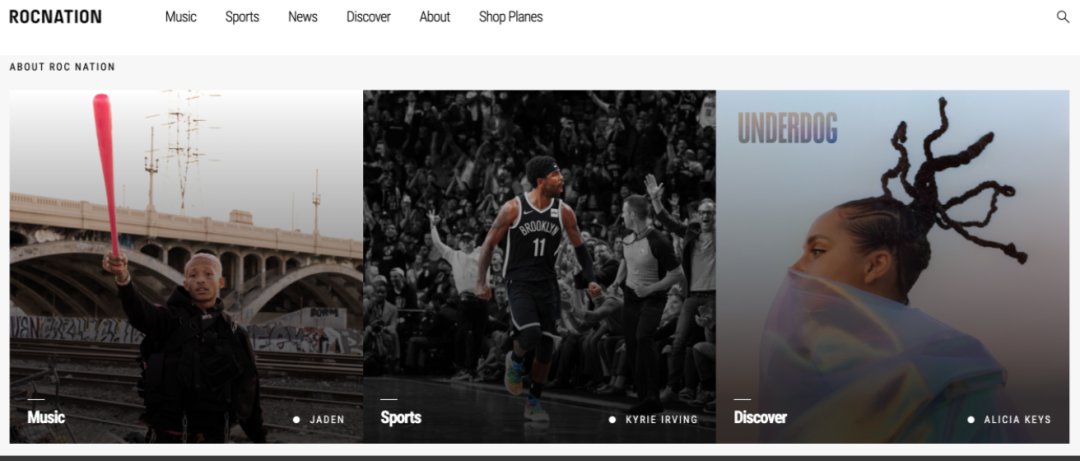This screenshot has width=1080, height=461.
Task: Open the search magnifier icon
Action: pos(1063,17)
